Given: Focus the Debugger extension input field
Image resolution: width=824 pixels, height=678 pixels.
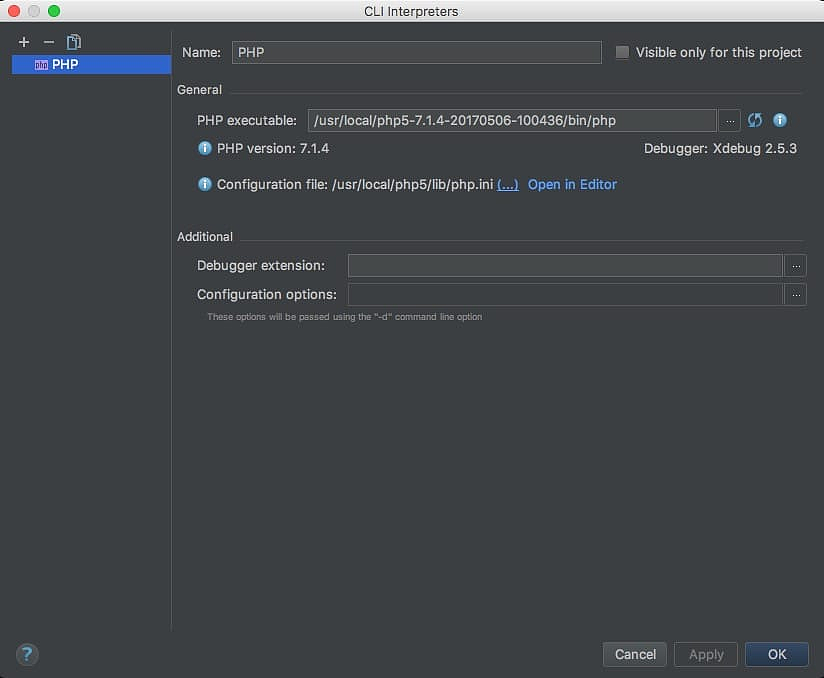Looking at the screenshot, I should 564,266.
